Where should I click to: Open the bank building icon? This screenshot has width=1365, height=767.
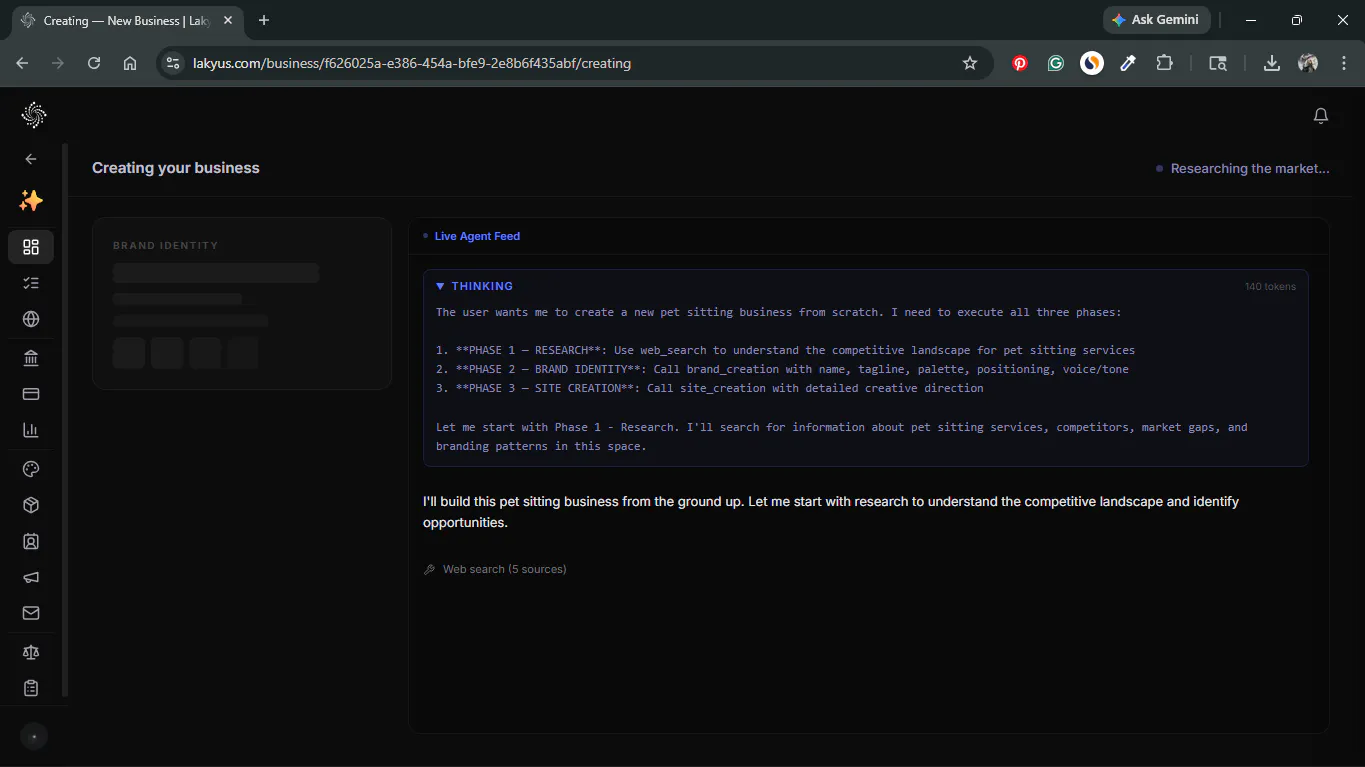pyautogui.click(x=31, y=358)
